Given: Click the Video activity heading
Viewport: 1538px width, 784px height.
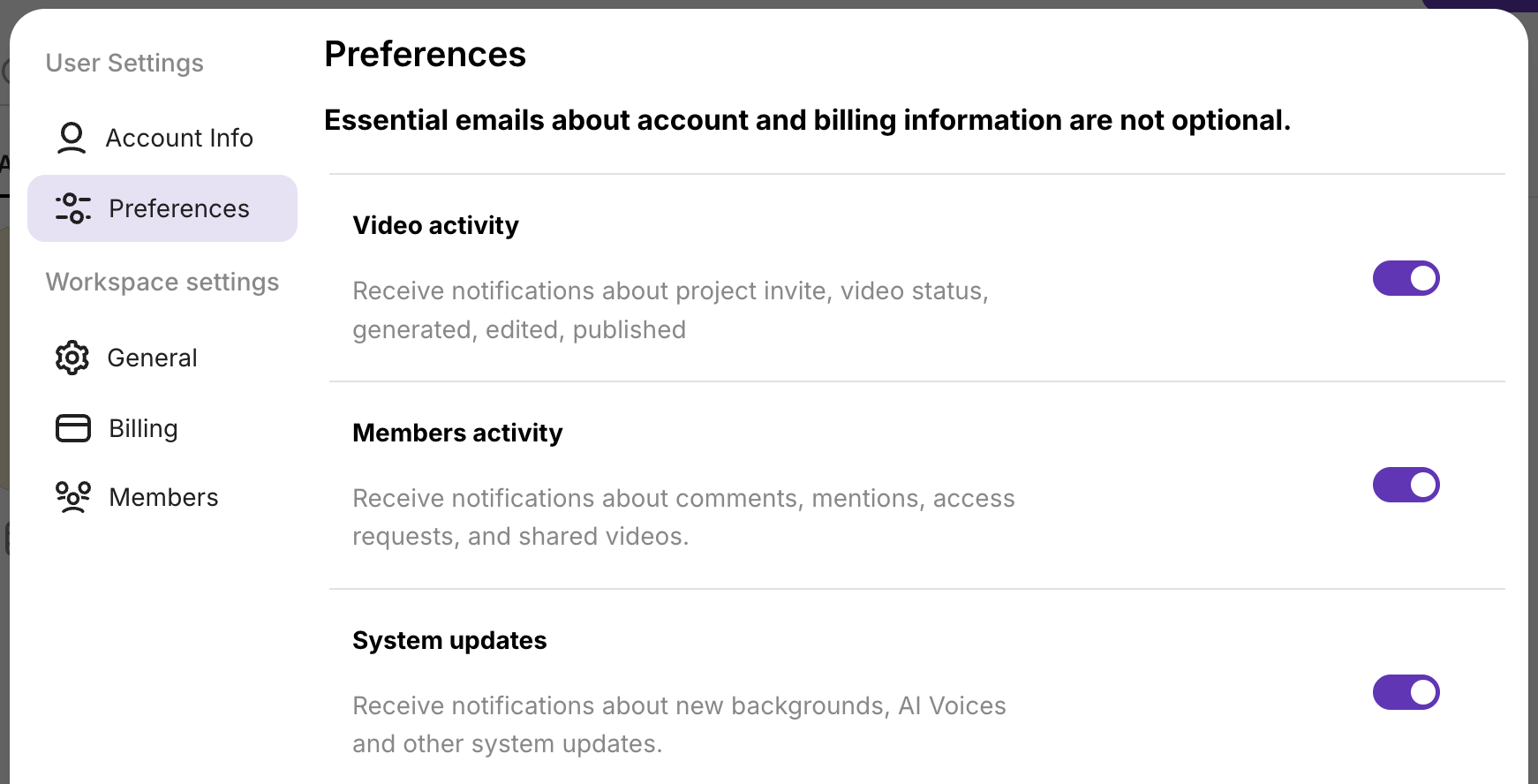Looking at the screenshot, I should click(435, 225).
